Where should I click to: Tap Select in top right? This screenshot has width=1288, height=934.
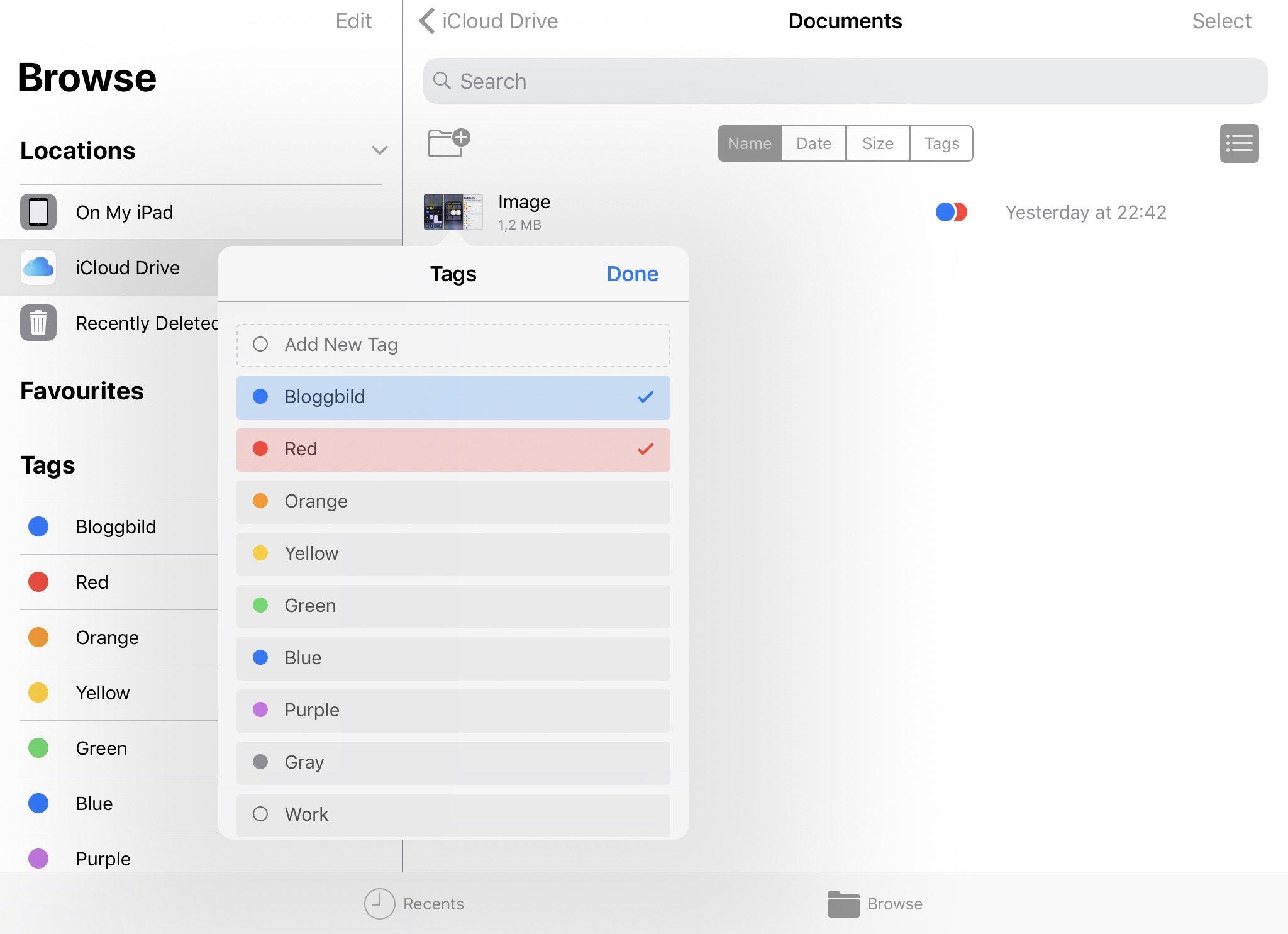point(1221,21)
